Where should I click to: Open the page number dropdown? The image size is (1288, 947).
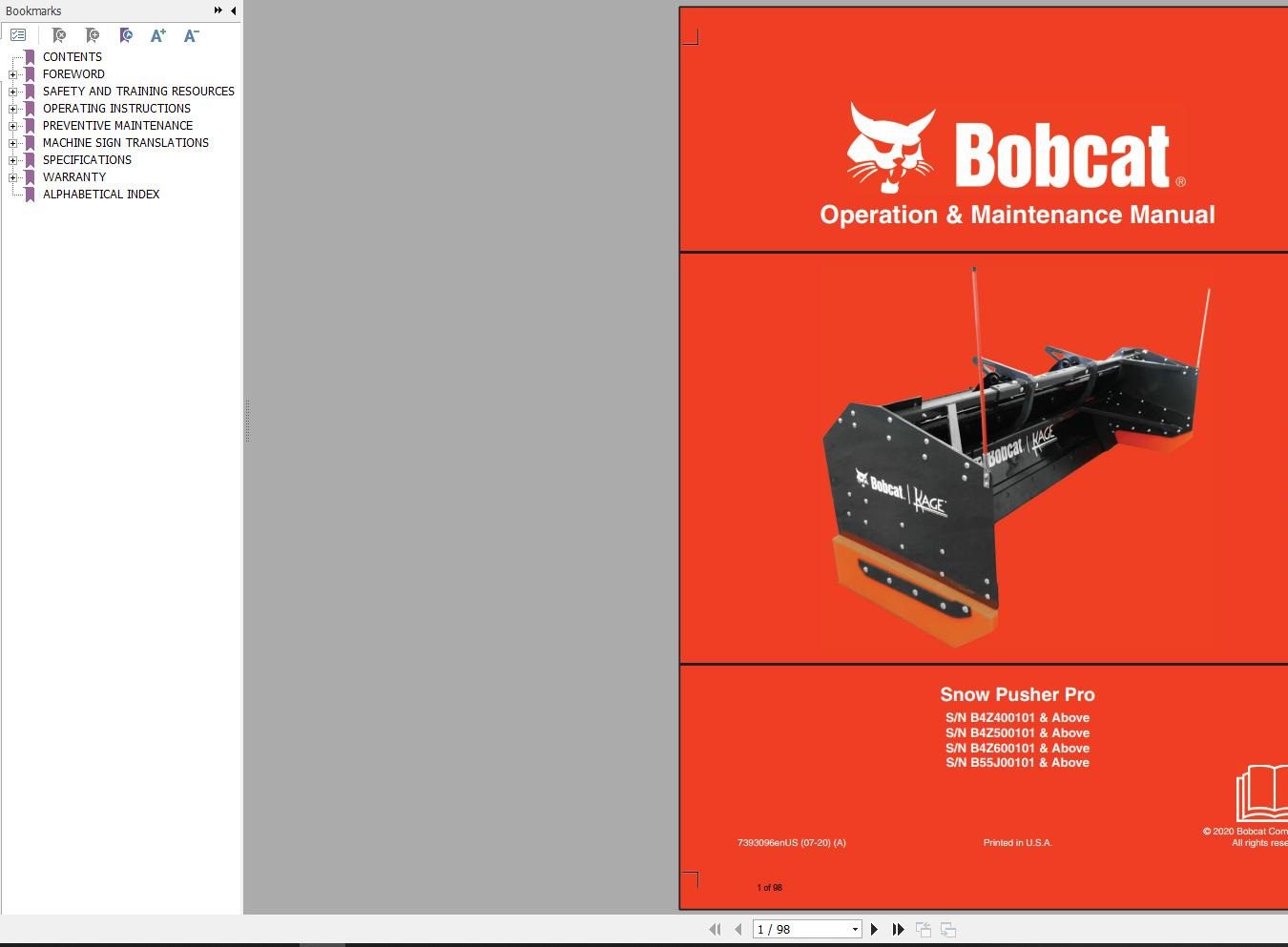[x=853, y=929]
